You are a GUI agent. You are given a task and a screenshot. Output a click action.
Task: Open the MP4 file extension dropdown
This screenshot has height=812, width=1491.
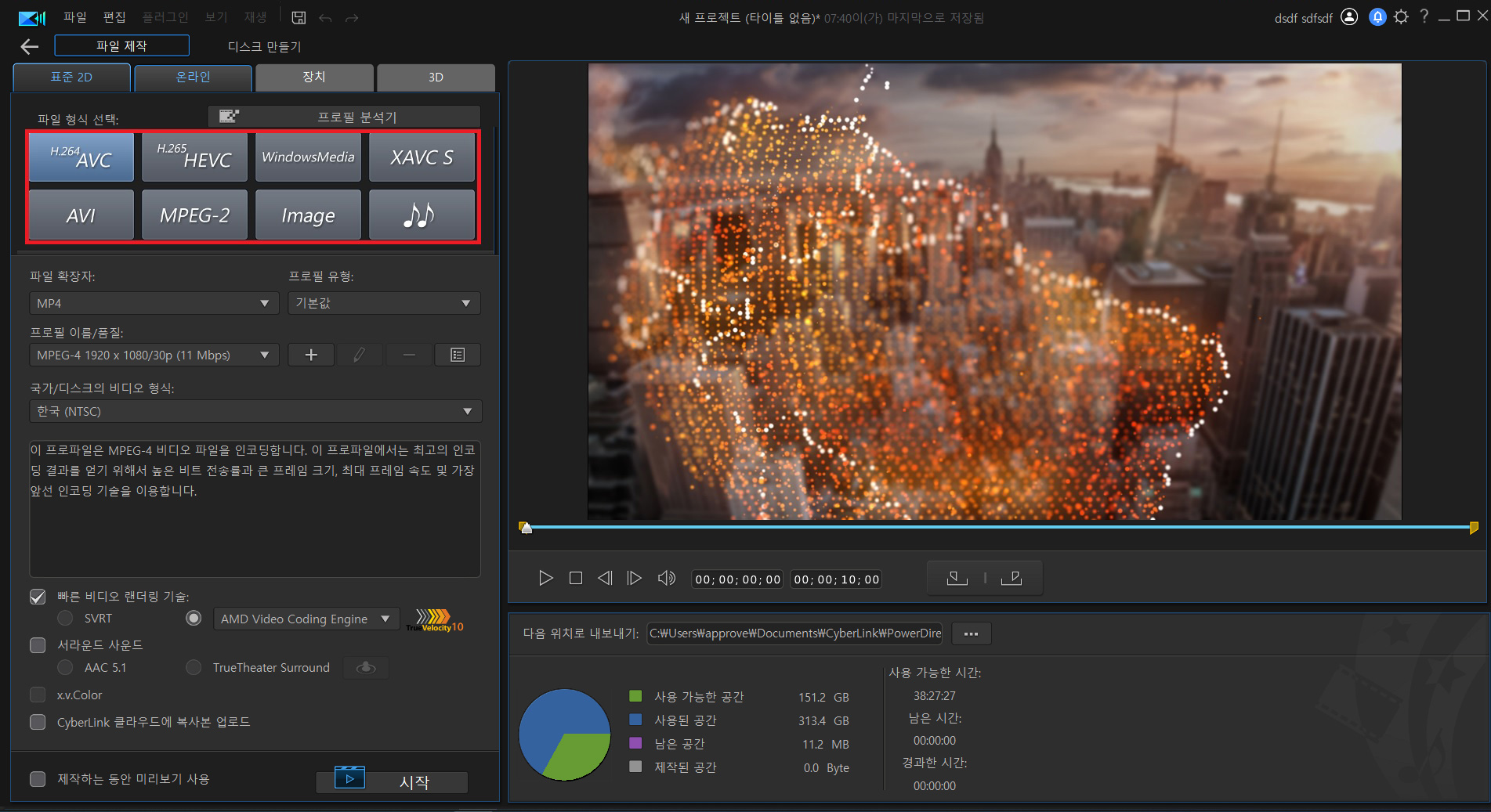pos(154,303)
